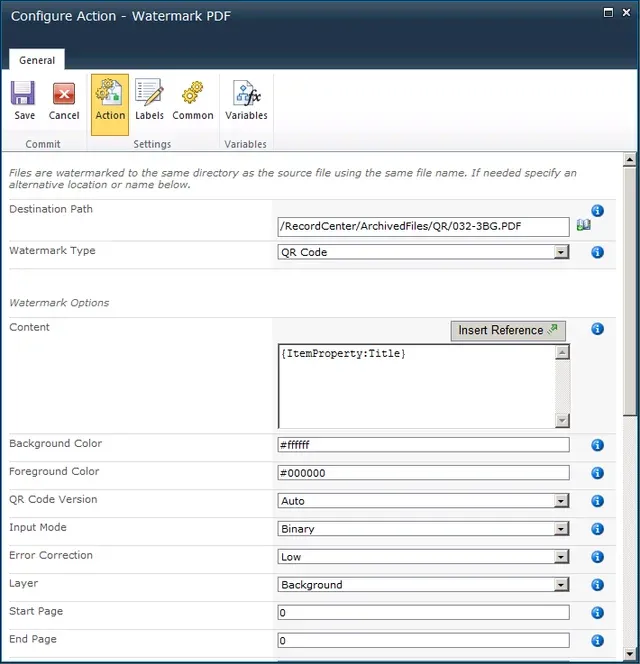
Task: Open the Layer dropdown set to Background
Action: [561, 585]
